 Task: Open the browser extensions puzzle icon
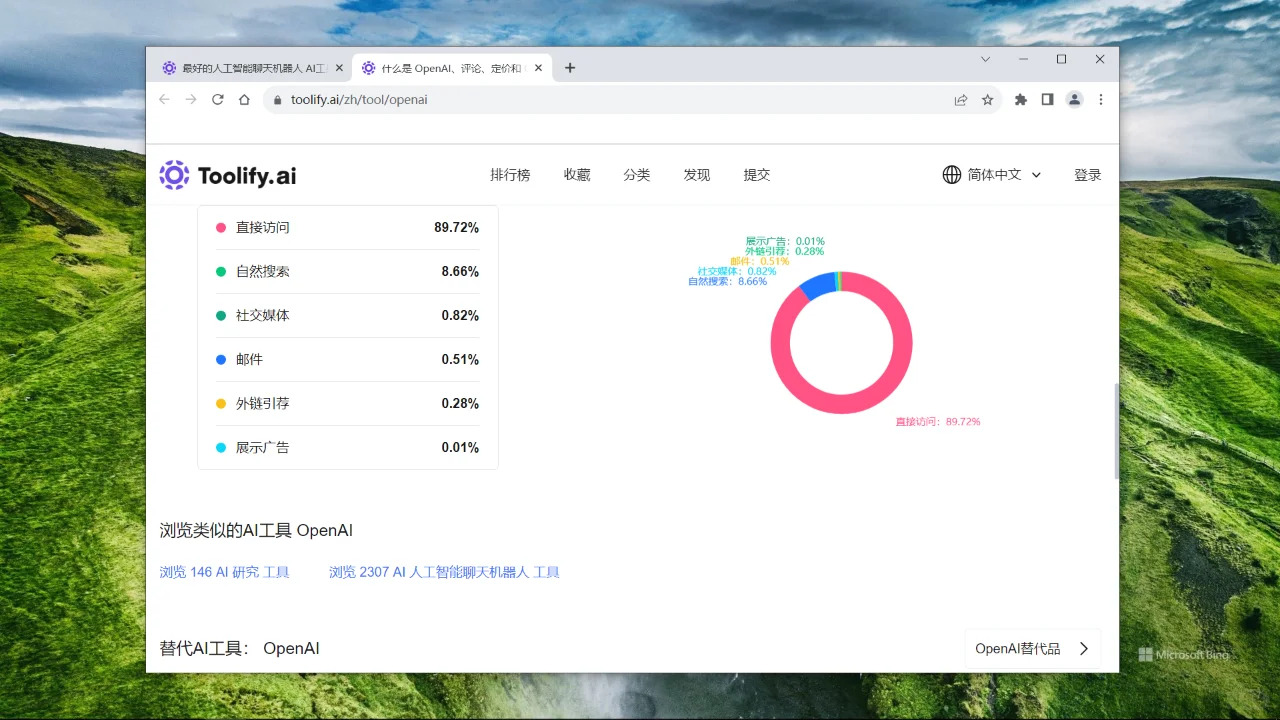point(1020,99)
